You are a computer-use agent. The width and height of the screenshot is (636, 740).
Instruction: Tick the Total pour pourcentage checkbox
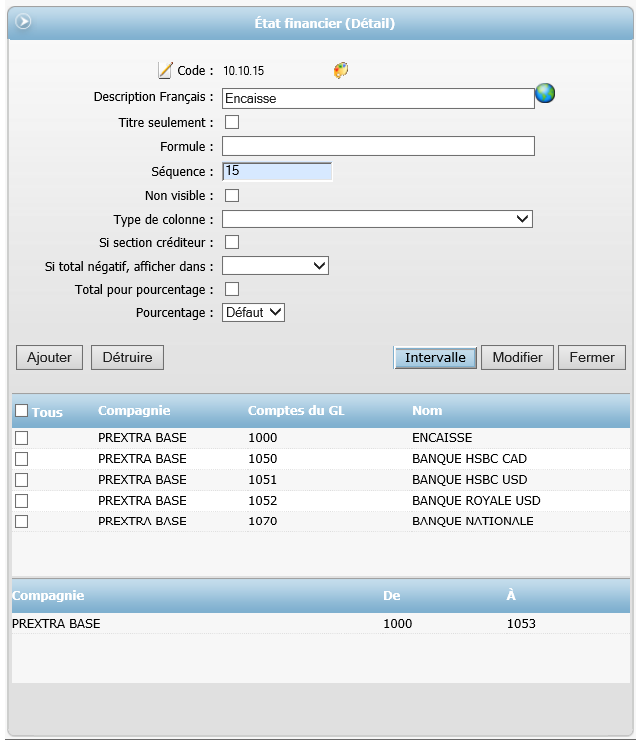(232, 289)
